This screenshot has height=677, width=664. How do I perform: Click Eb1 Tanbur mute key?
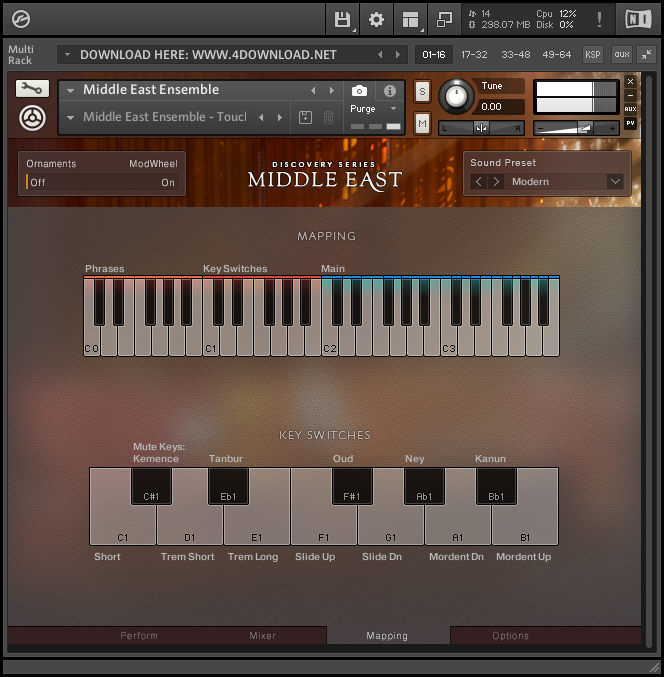pyautogui.click(x=228, y=486)
